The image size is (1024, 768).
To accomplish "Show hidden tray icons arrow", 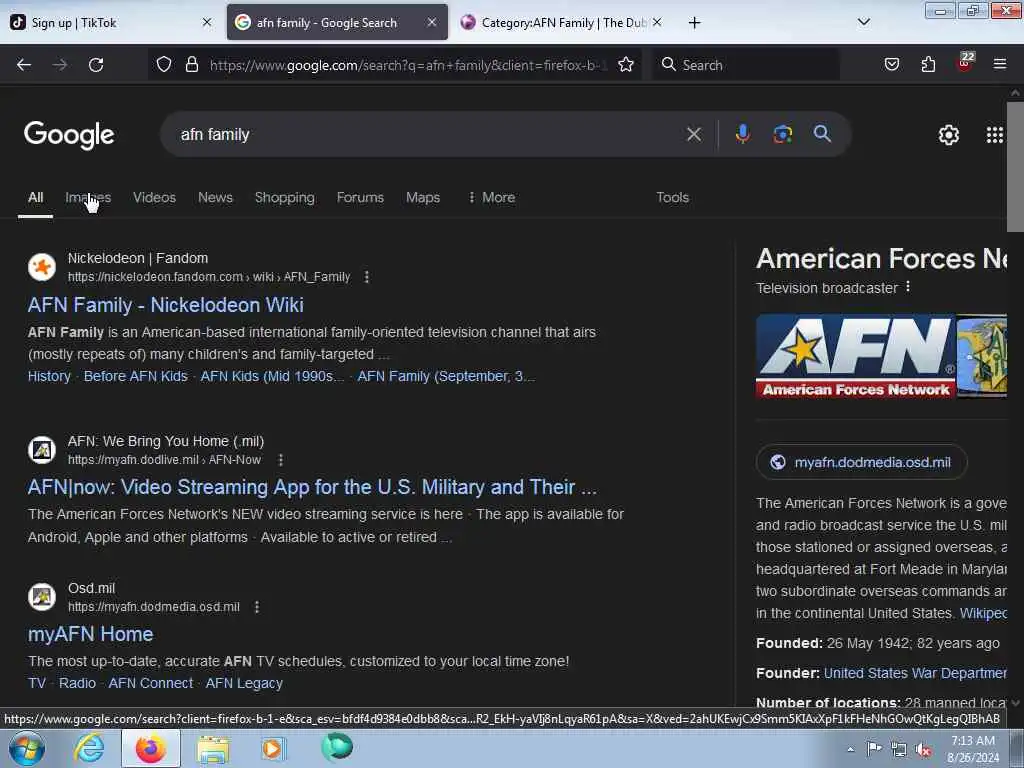I will [850, 750].
